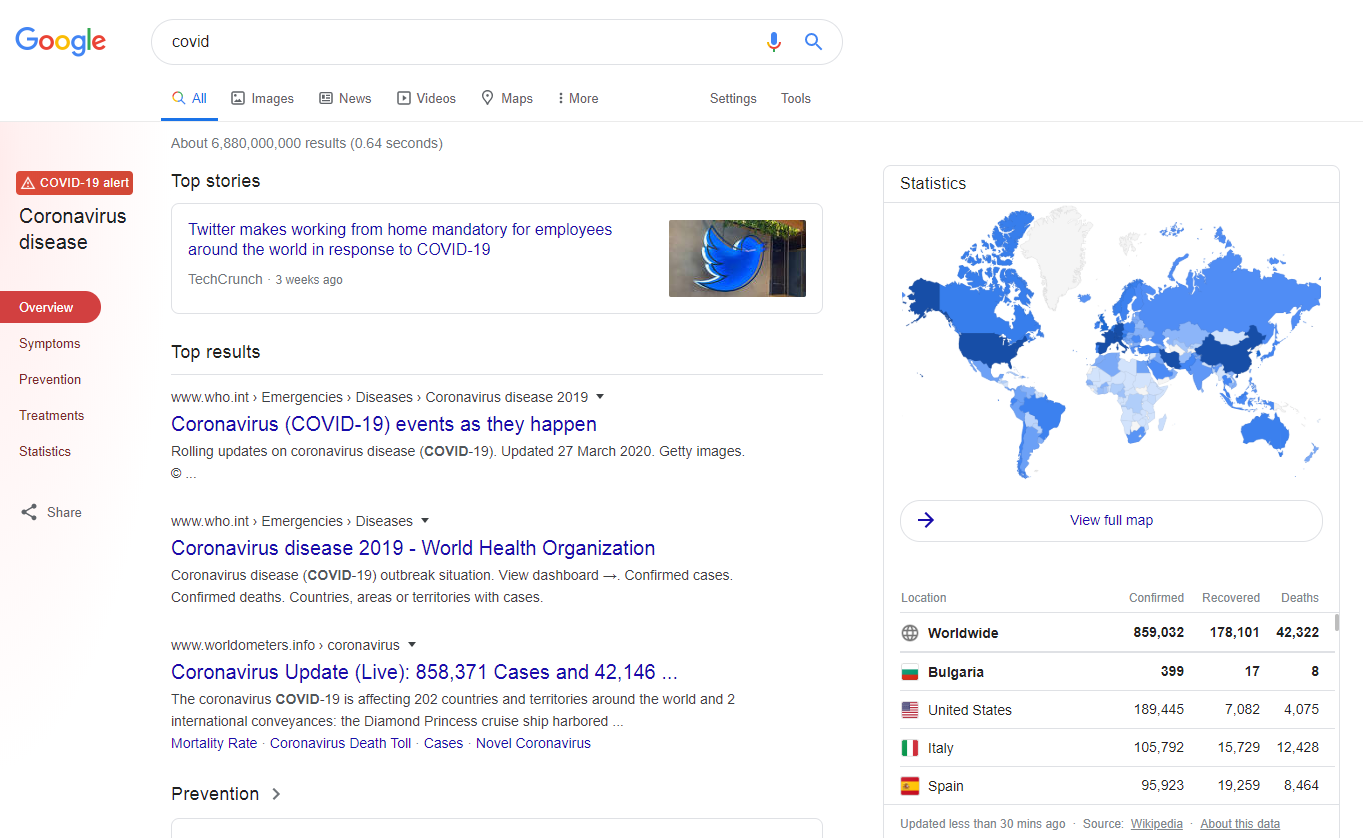
Task: Click the Italy flag icon
Action: 910,748
